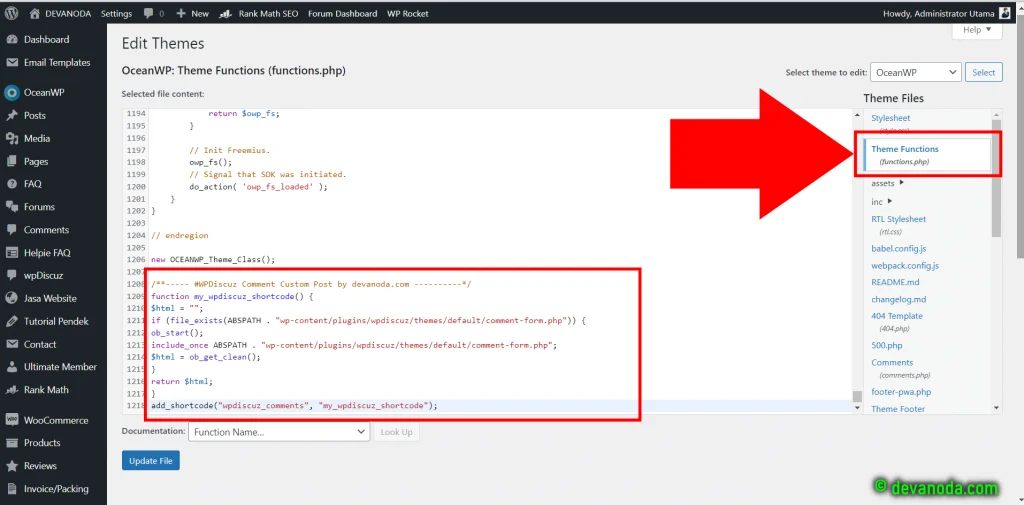
Task: Click the Helpie FAQ icon
Action: (11, 253)
